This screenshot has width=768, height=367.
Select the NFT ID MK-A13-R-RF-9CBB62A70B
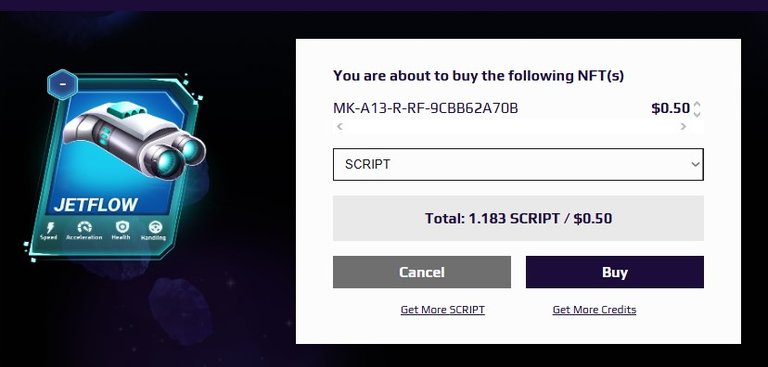coord(426,108)
